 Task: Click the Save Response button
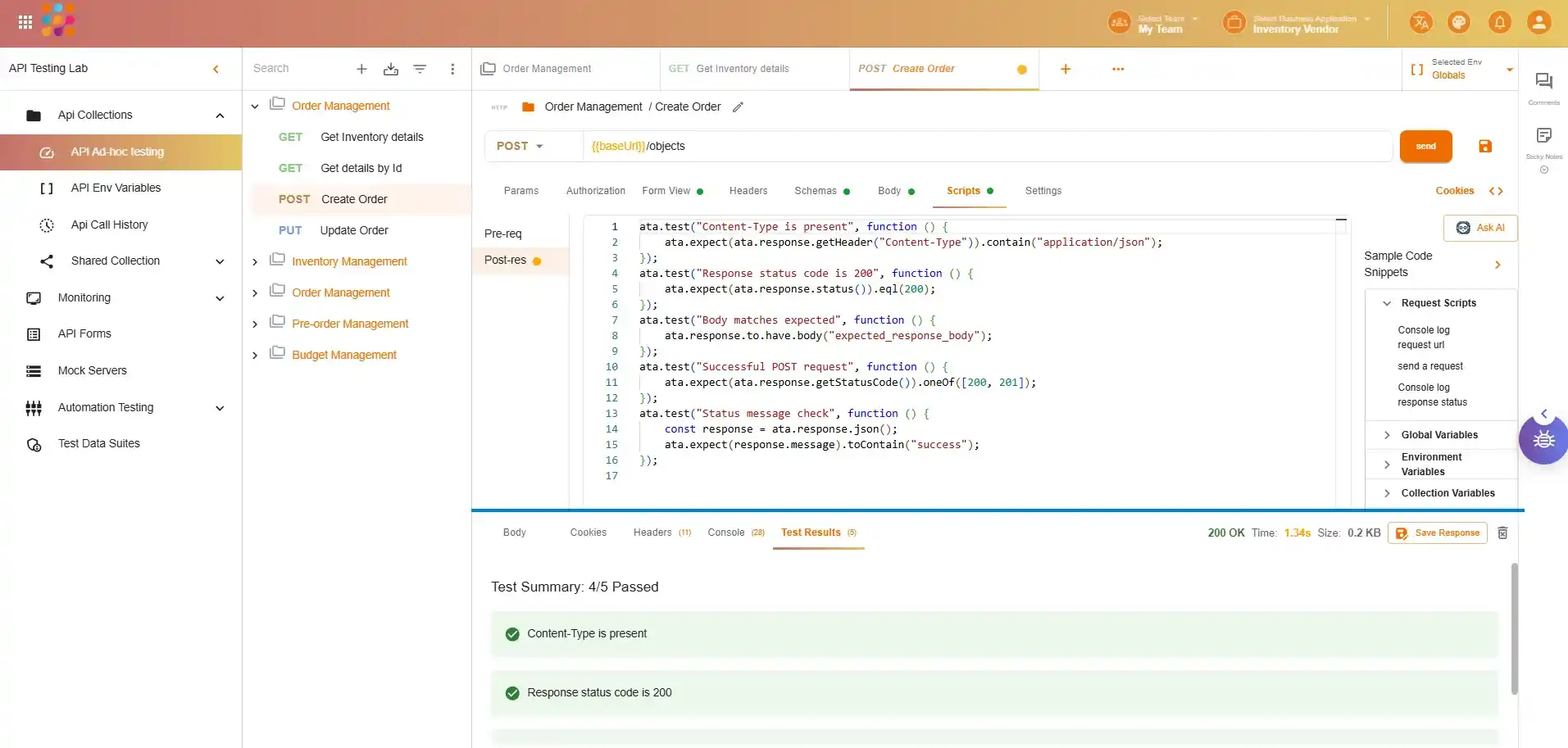(x=1437, y=533)
